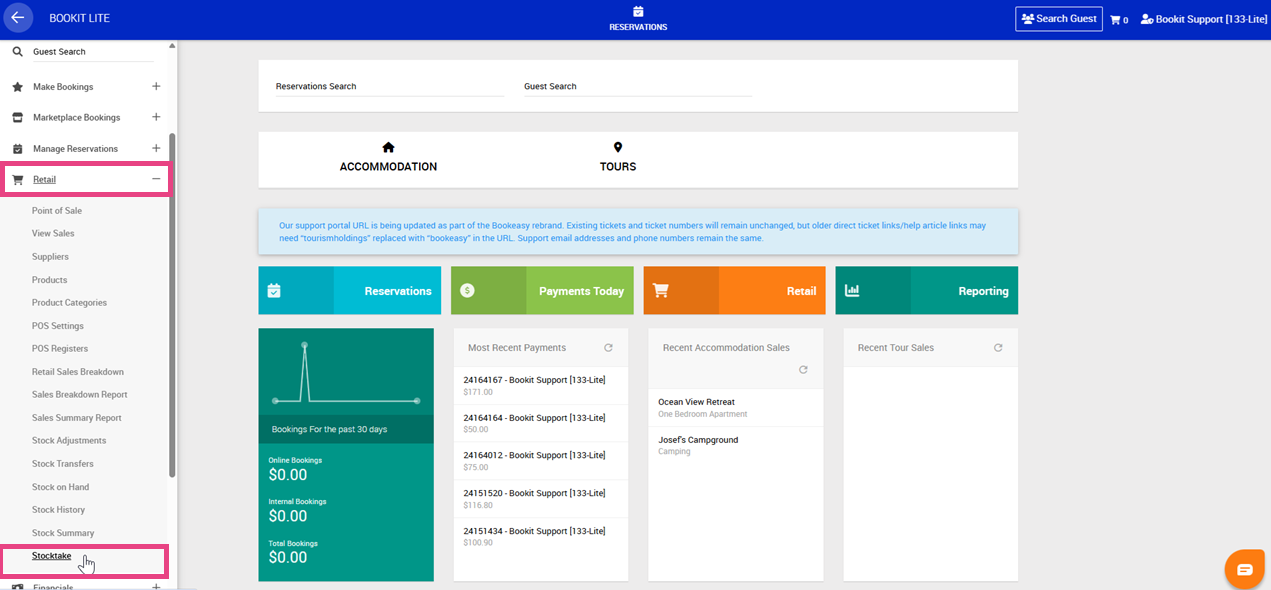The height and width of the screenshot is (590, 1271).
Task: Focus the sidebar Guest Search field
Action: 93,52
